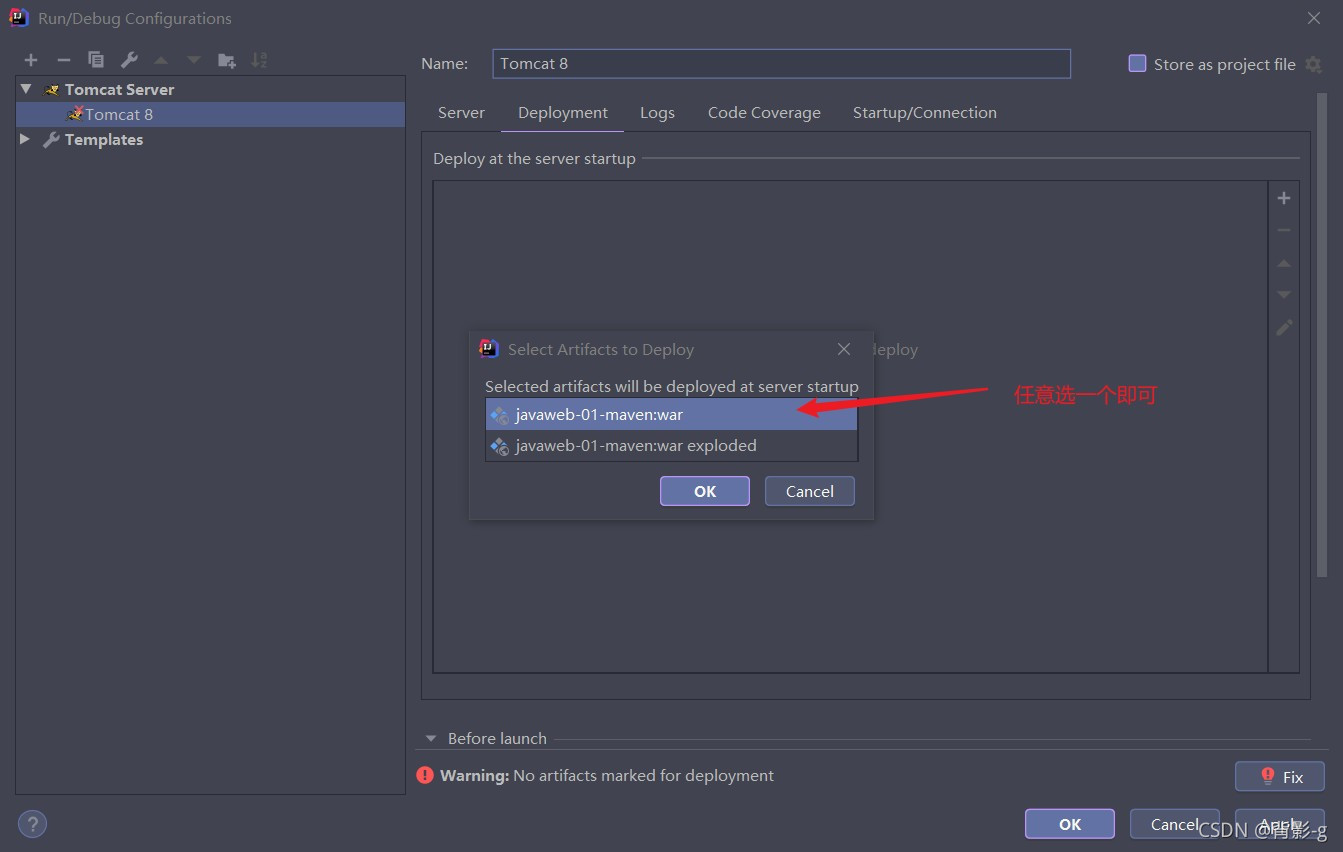
Task: Remove artifact minus icon in deployment panel
Action: pos(1284,230)
